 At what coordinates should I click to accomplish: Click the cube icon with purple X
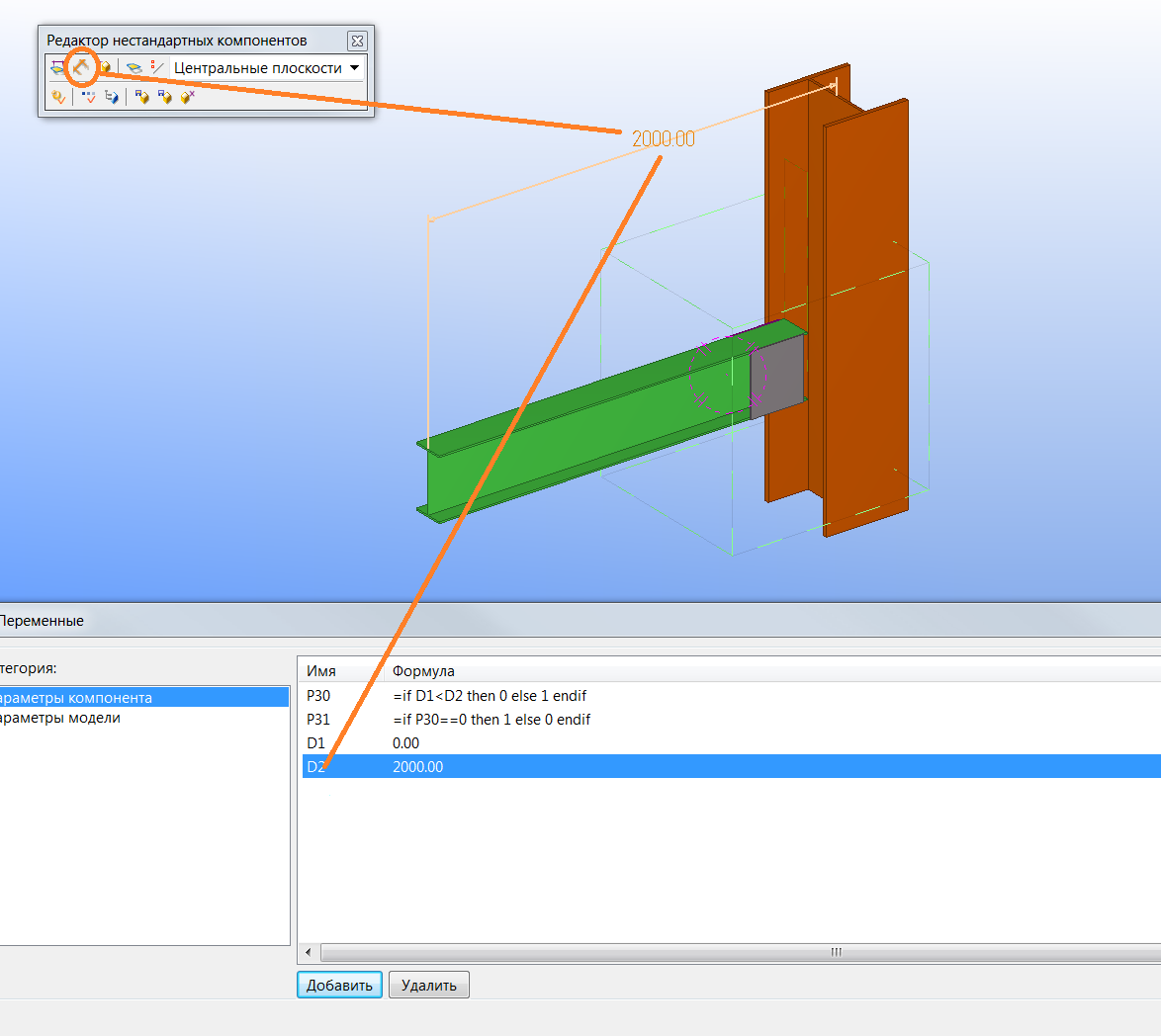pyautogui.click(x=188, y=97)
